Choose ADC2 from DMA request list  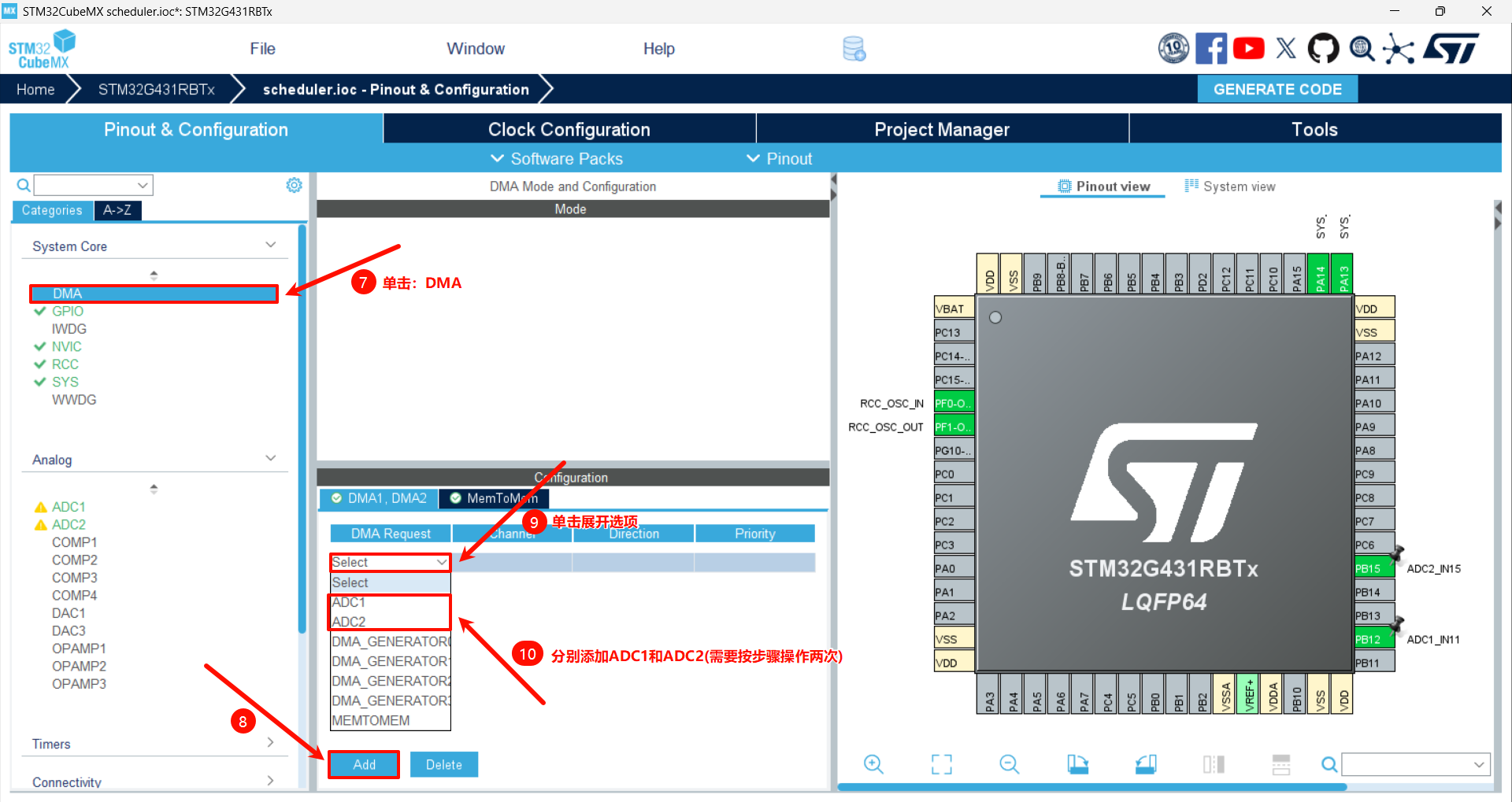pyautogui.click(x=390, y=622)
